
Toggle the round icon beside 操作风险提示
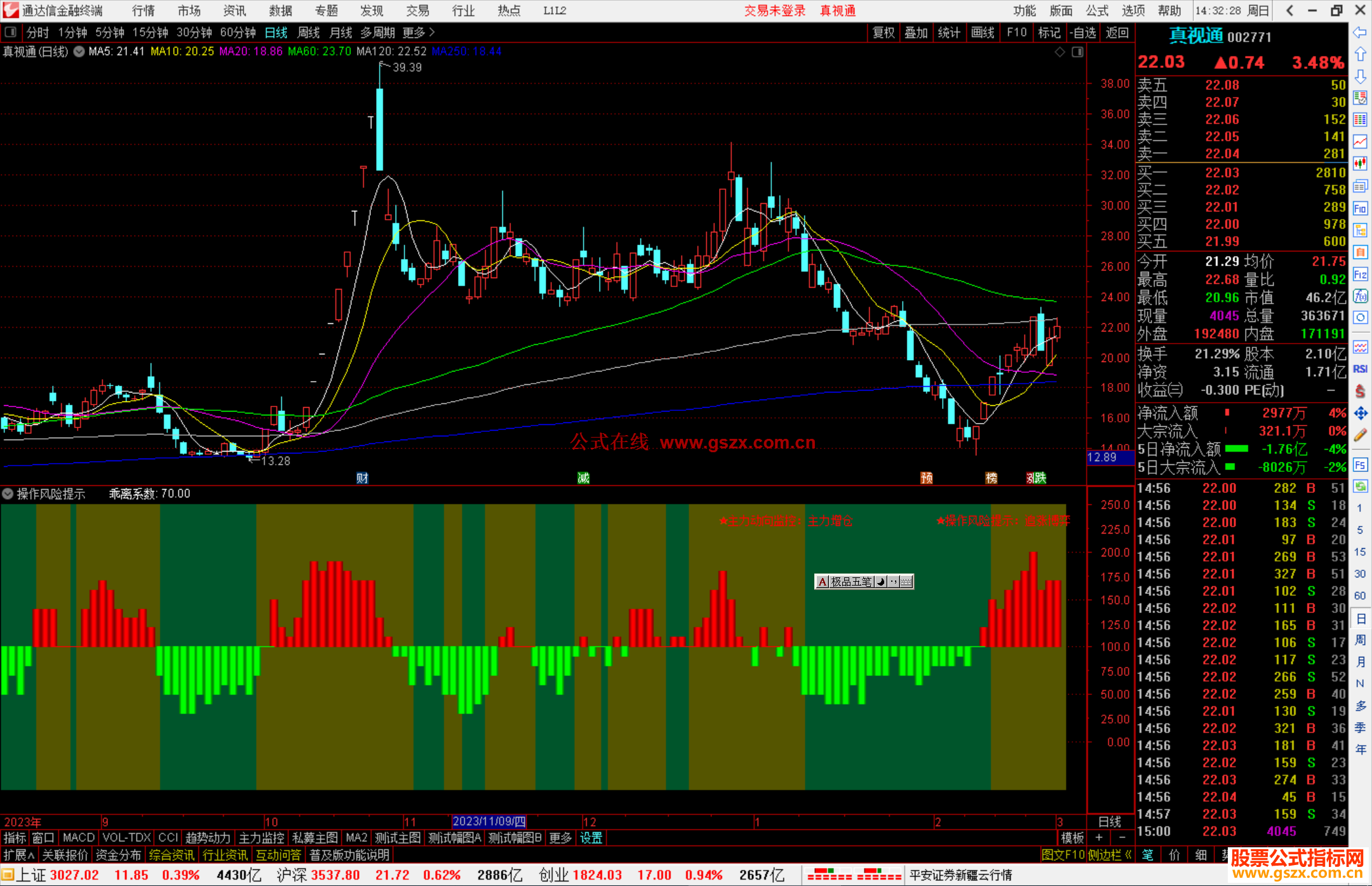(x=8, y=493)
